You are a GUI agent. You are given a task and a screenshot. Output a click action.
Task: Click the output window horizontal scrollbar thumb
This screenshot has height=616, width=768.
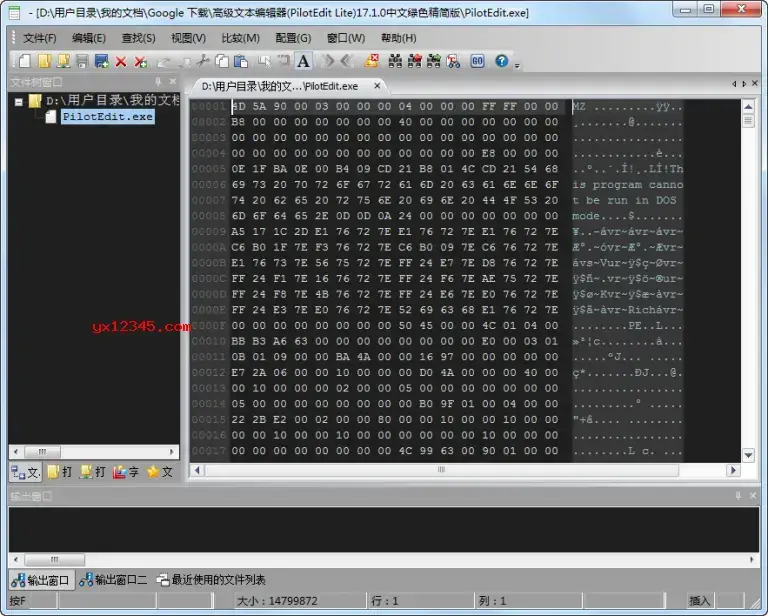[54, 559]
